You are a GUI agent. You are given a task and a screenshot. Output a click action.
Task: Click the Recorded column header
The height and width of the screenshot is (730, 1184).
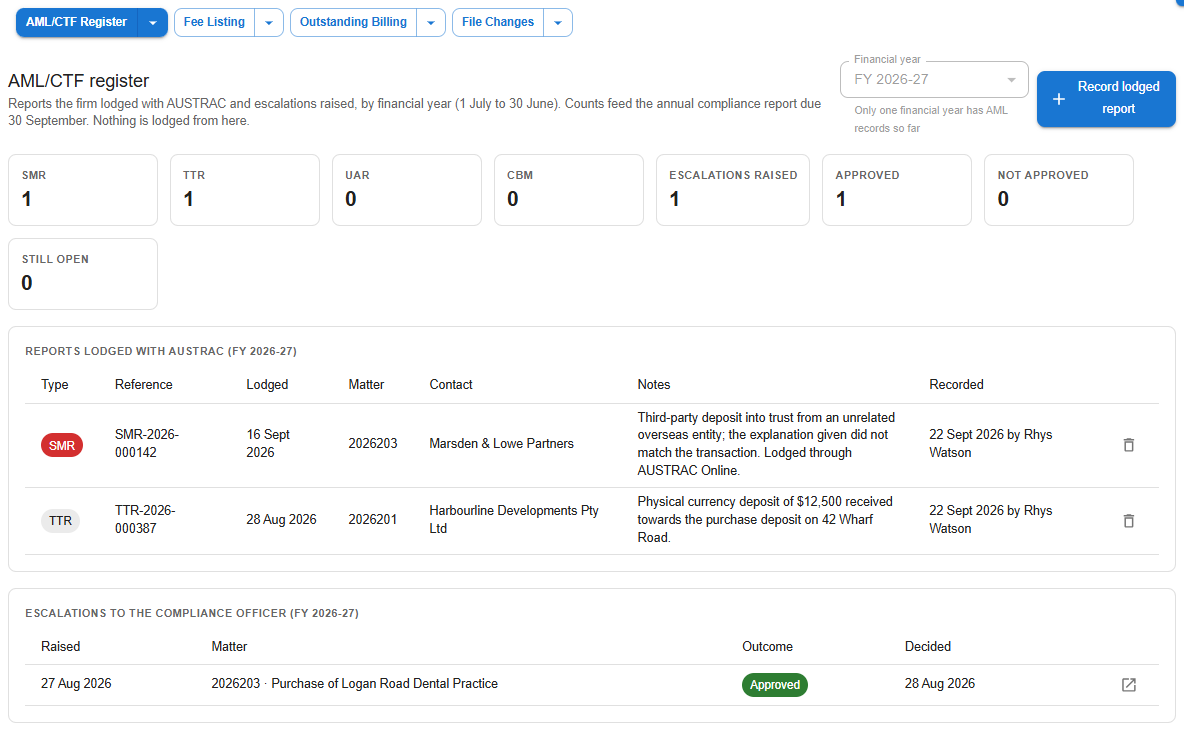coord(956,384)
